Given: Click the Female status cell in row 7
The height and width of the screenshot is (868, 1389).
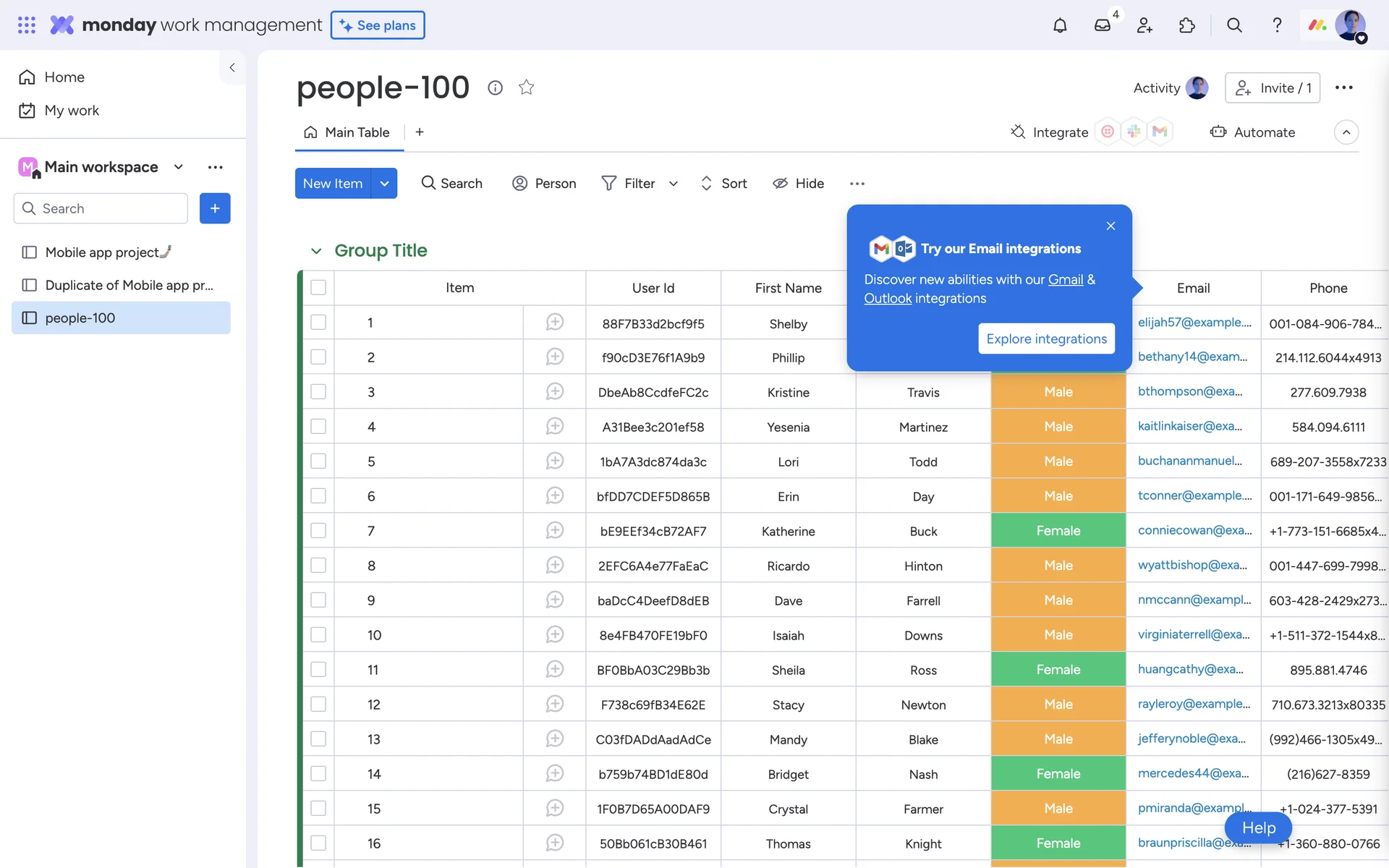Looking at the screenshot, I should (1058, 530).
